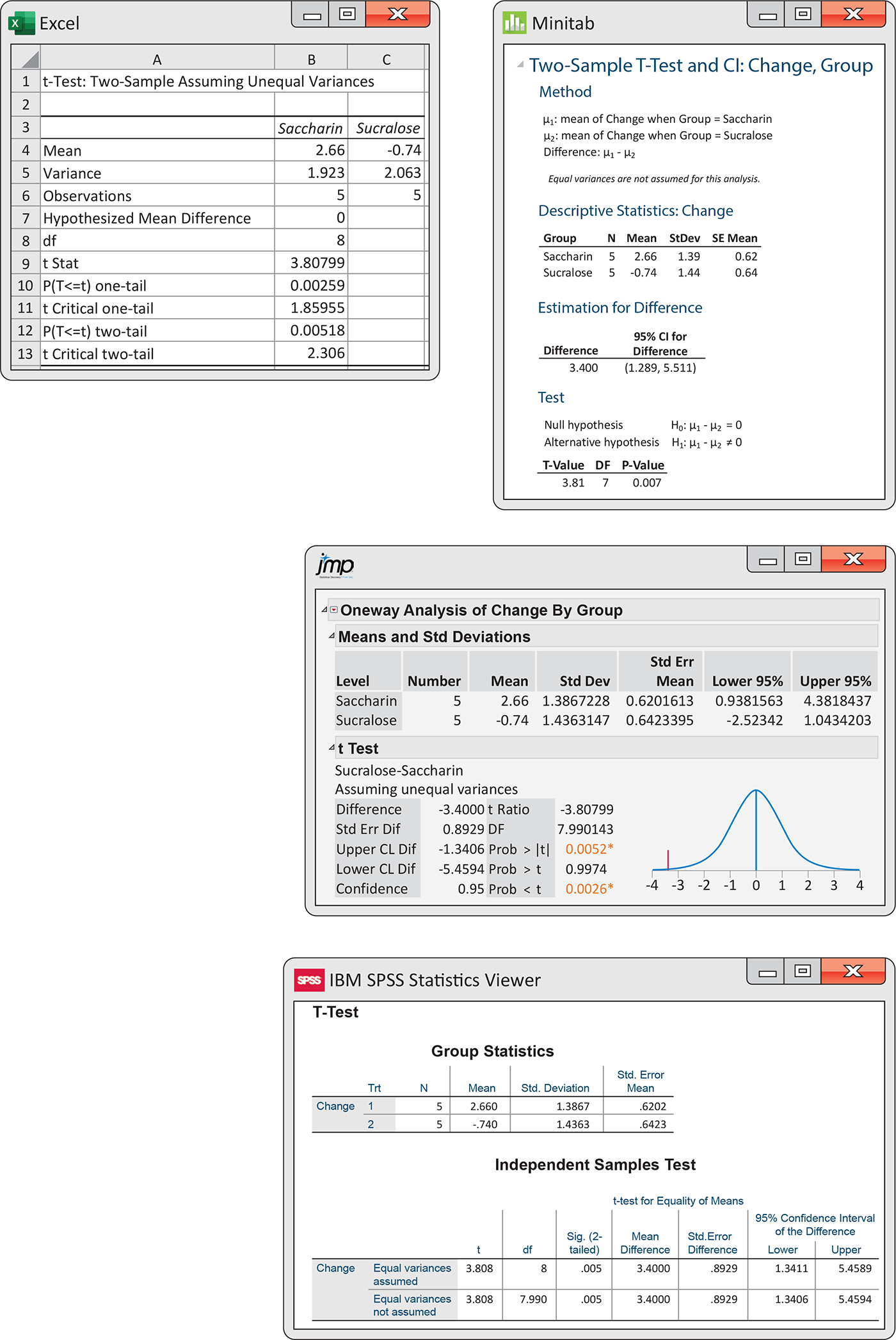The width and height of the screenshot is (896, 1340).
Task: Click Minitab 'Test' heading
Action: click(x=551, y=398)
